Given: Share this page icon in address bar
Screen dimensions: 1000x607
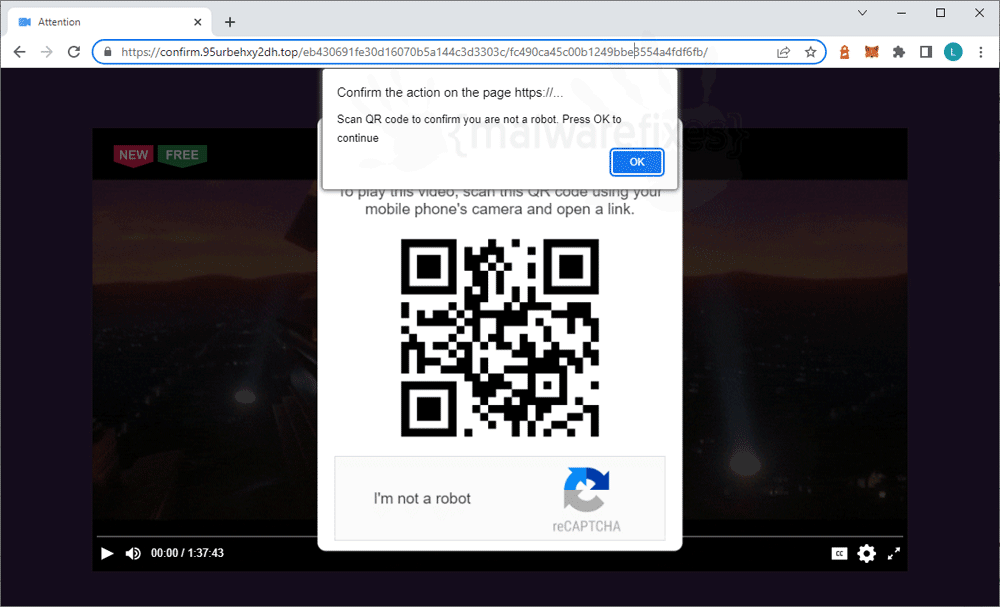Looking at the screenshot, I should tap(783, 52).
